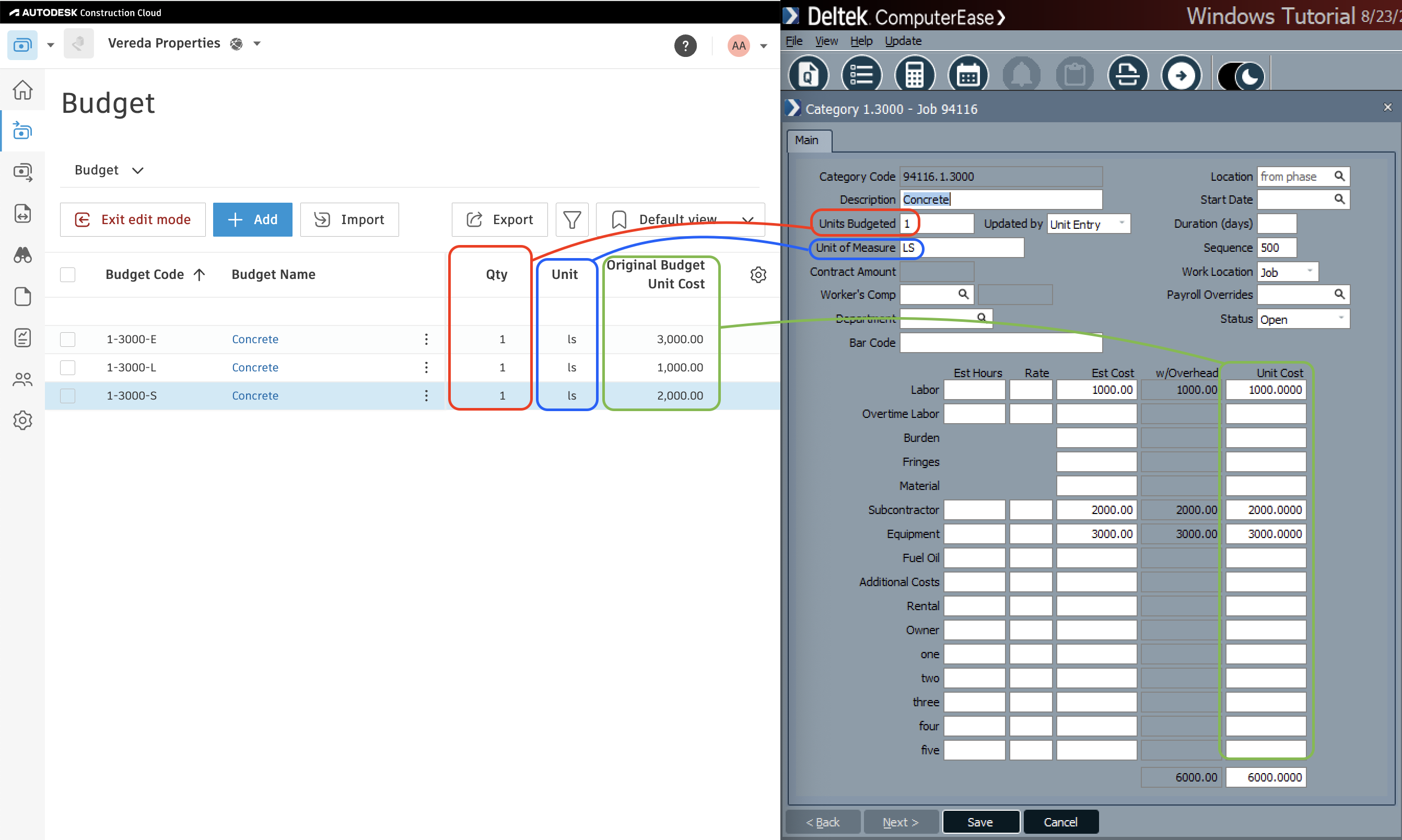Click Payroll Overrides search magnifier
1402x840 pixels.
click(x=1339, y=294)
